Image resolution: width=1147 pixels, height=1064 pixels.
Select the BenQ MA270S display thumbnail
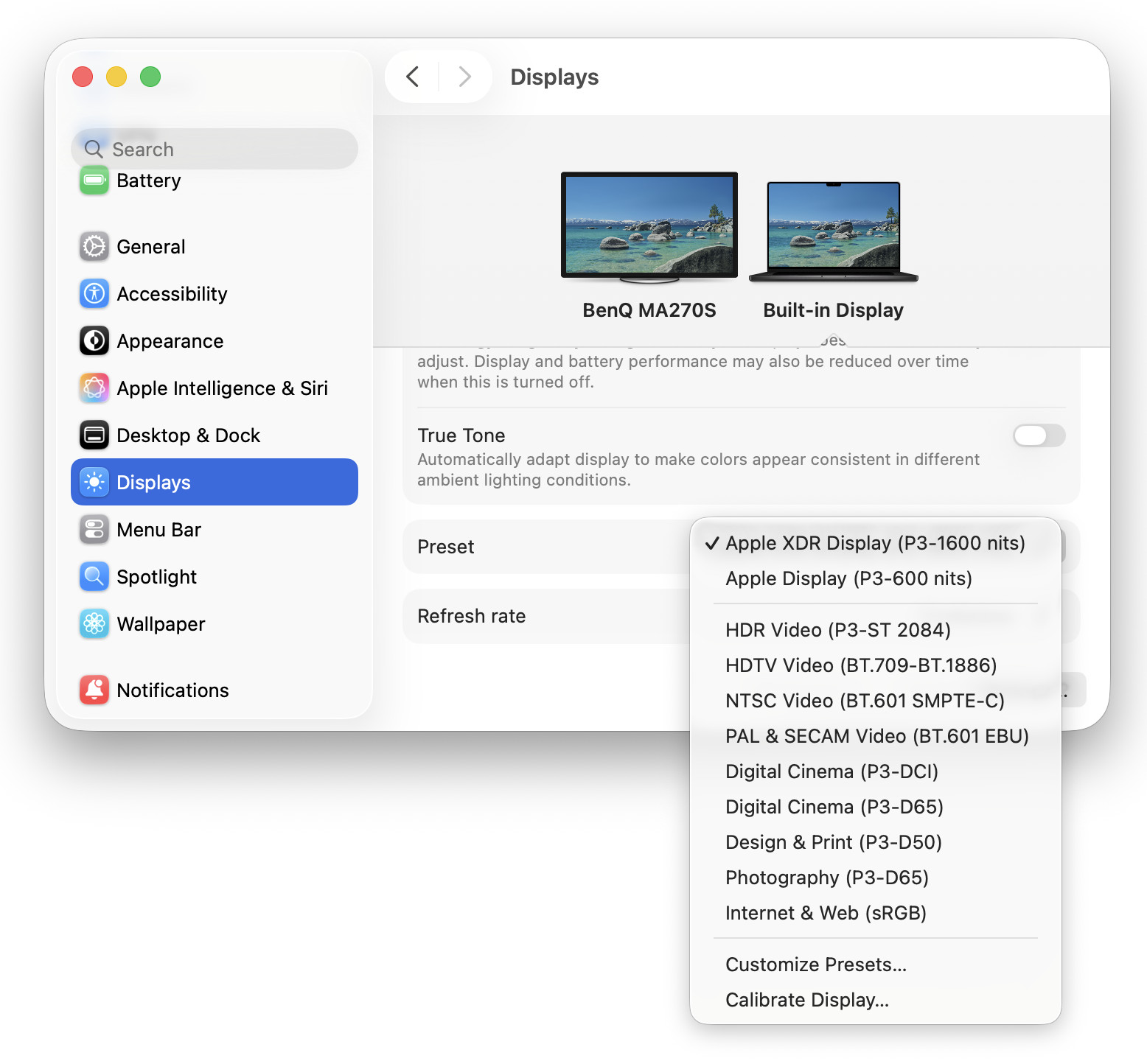point(649,226)
